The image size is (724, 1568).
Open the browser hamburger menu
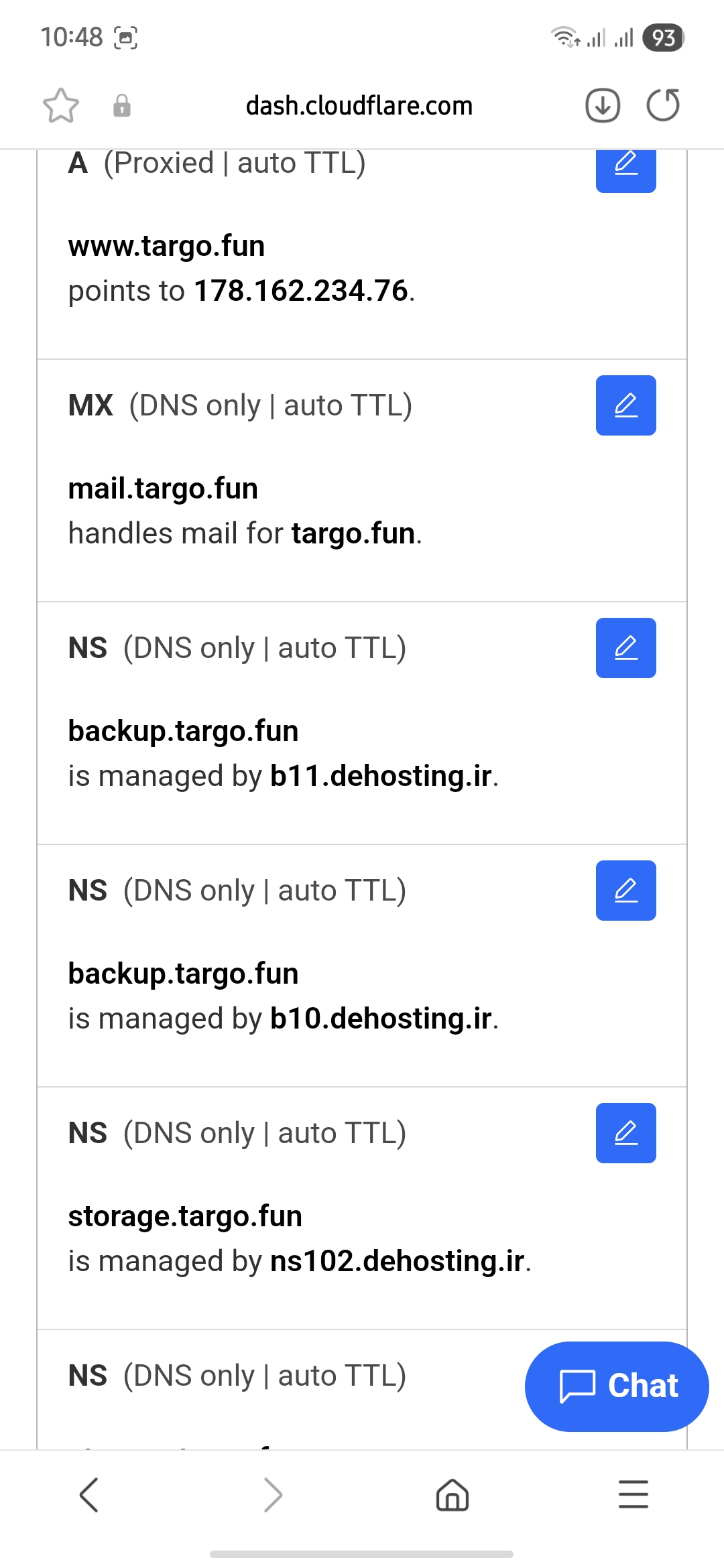point(633,1495)
